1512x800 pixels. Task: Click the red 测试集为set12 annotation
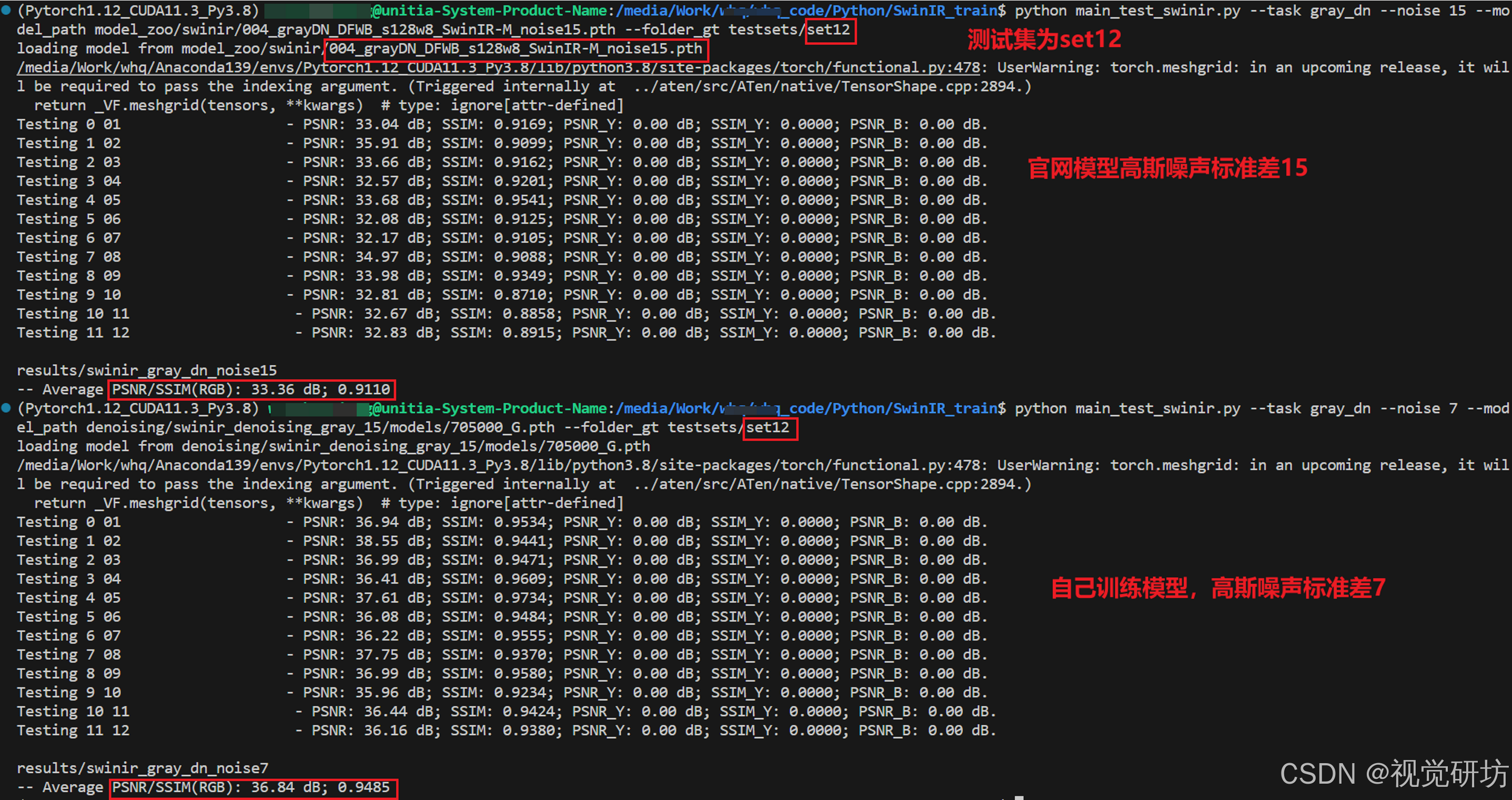click(1044, 40)
